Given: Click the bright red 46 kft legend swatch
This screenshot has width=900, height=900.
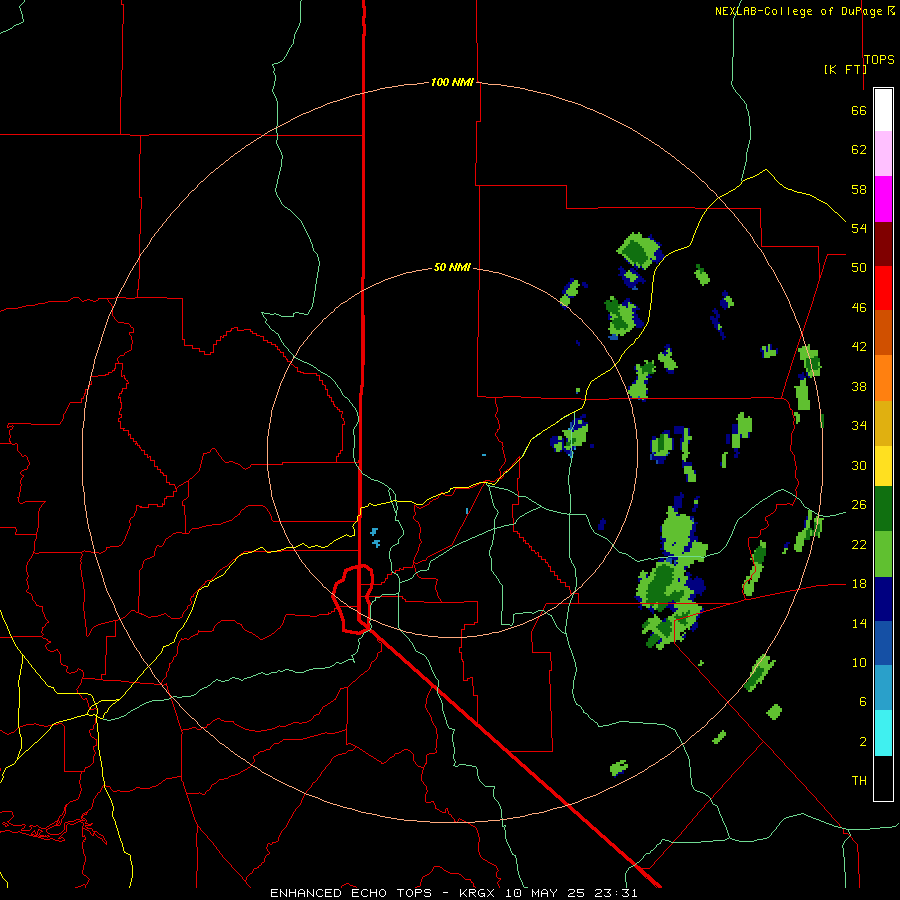Looking at the screenshot, I should (883, 288).
